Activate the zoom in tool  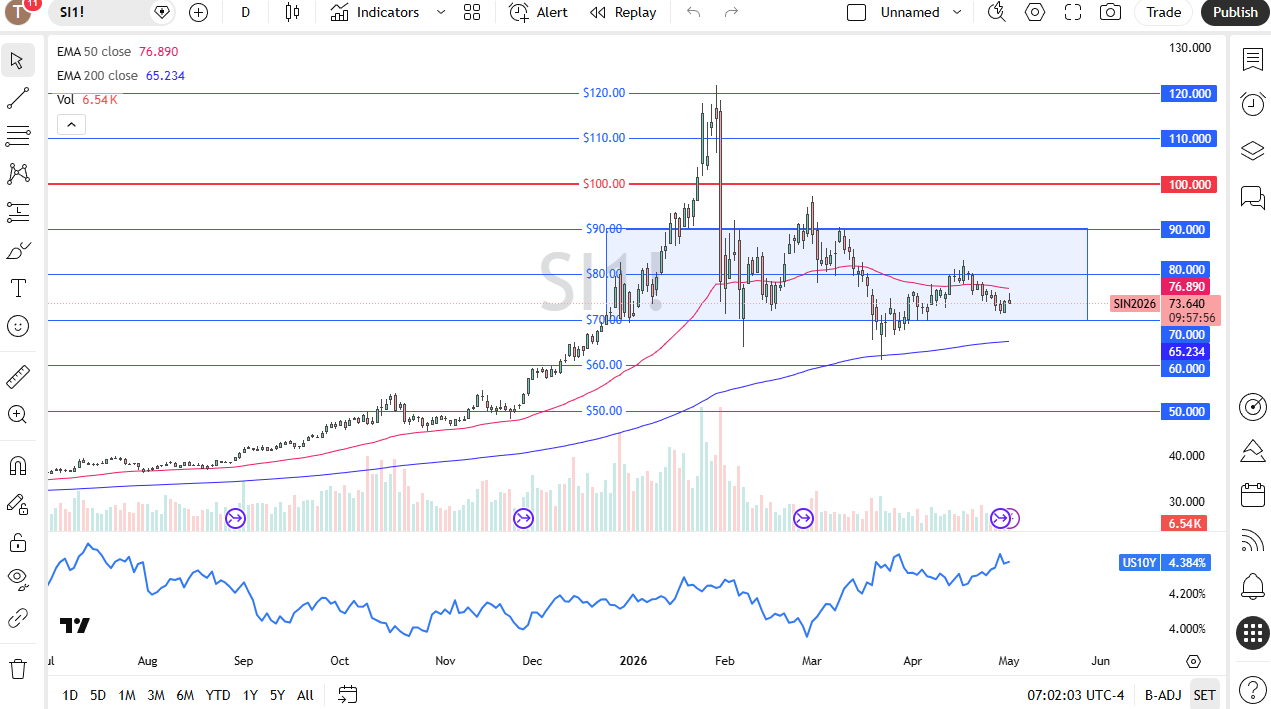click(x=18, y=414)
